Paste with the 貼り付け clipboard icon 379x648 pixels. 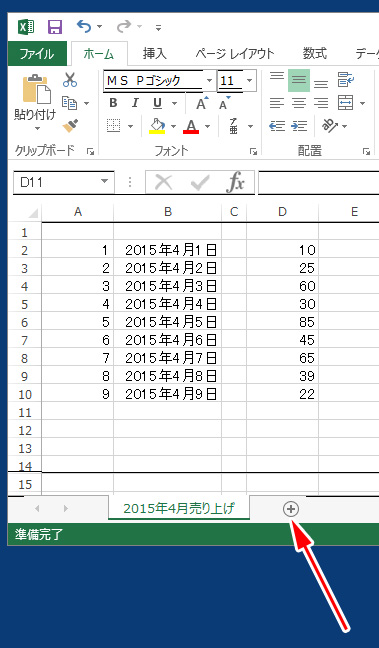[x=36, y=90]
